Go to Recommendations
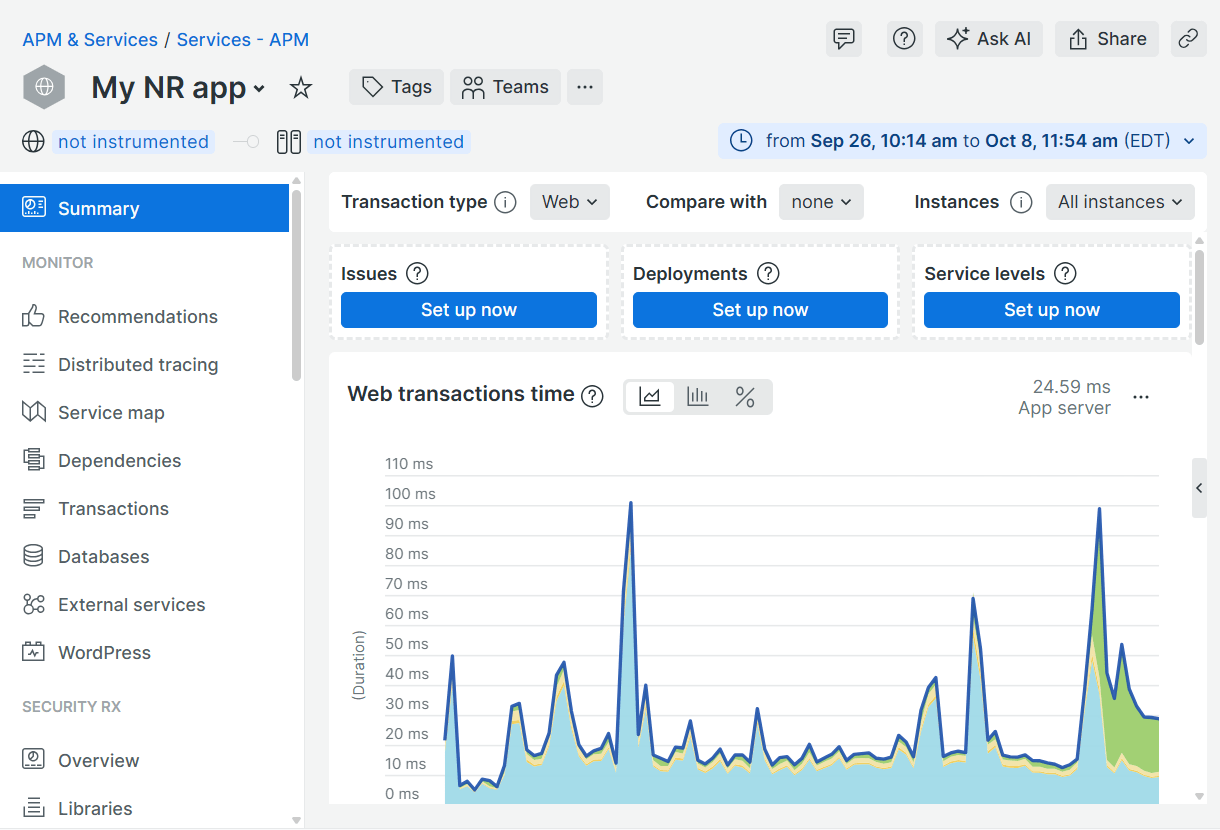The width and height of the screenshot is (1220, 830). 138,317
